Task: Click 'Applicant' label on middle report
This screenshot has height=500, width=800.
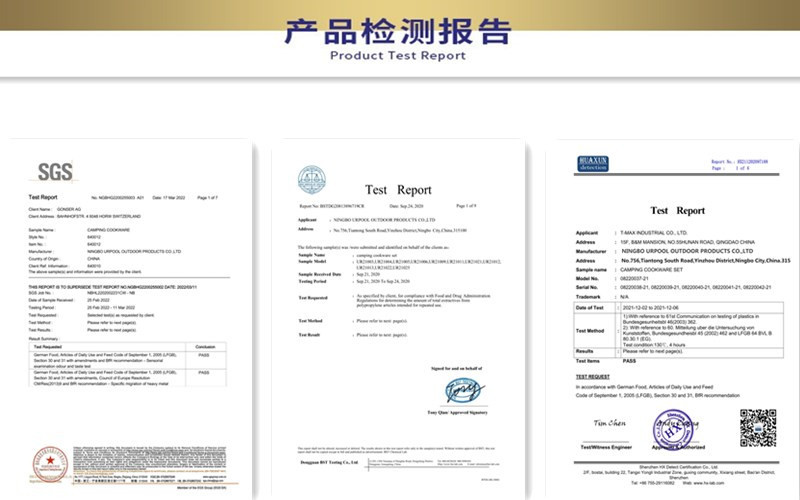Action: (x=308, y=219)
